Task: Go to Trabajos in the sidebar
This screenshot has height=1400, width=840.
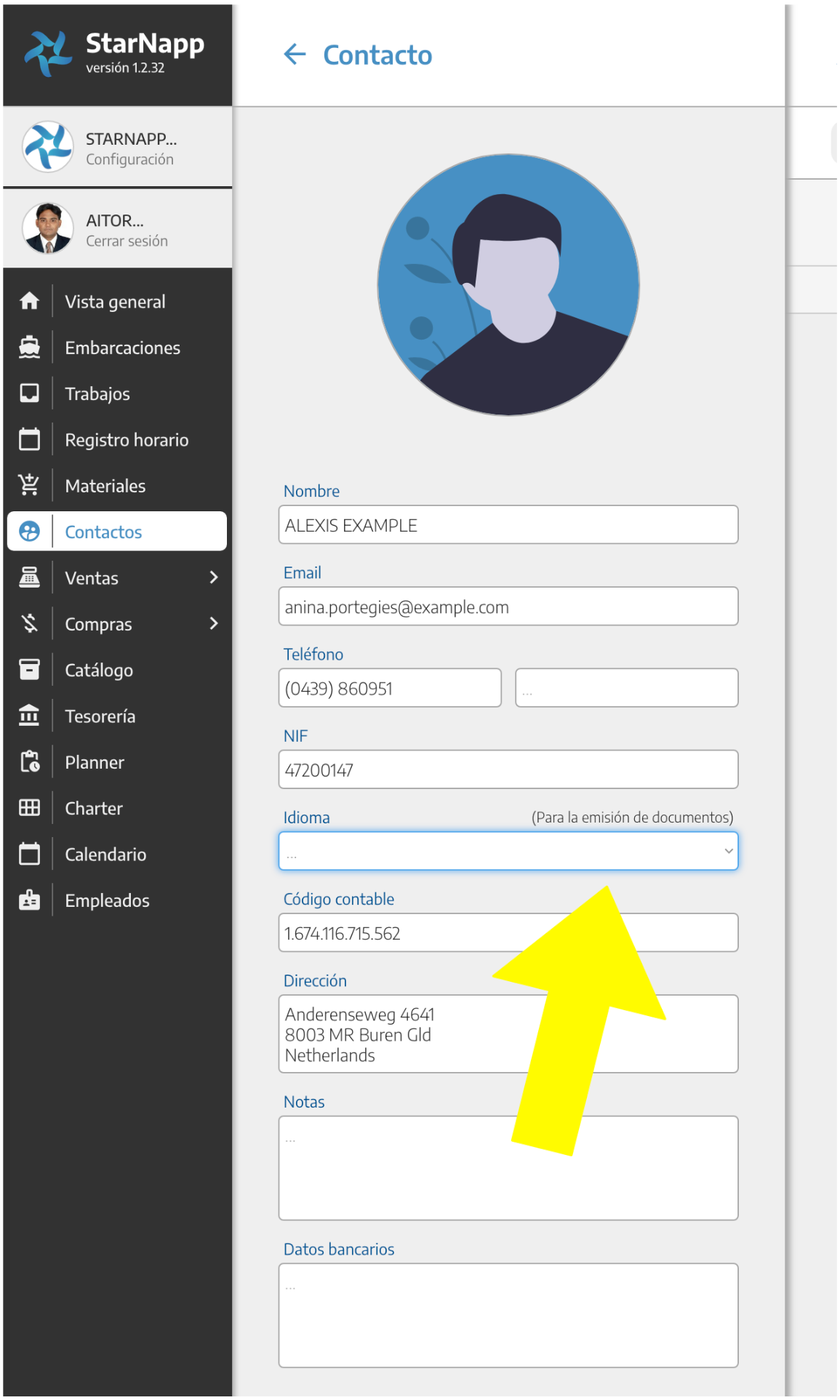Action: pos(97,393)
